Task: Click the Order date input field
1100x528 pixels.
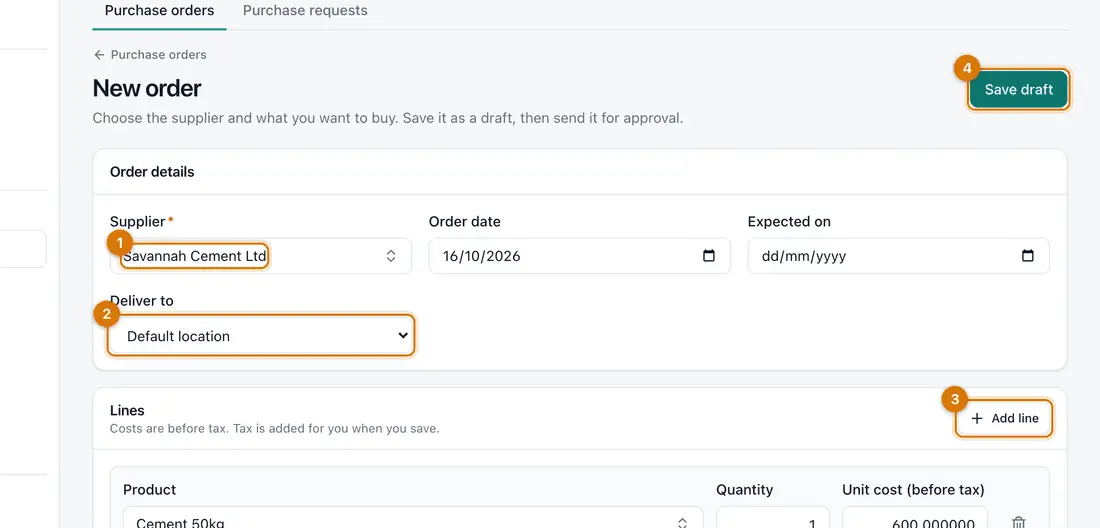Action: (x=579, y=256)
